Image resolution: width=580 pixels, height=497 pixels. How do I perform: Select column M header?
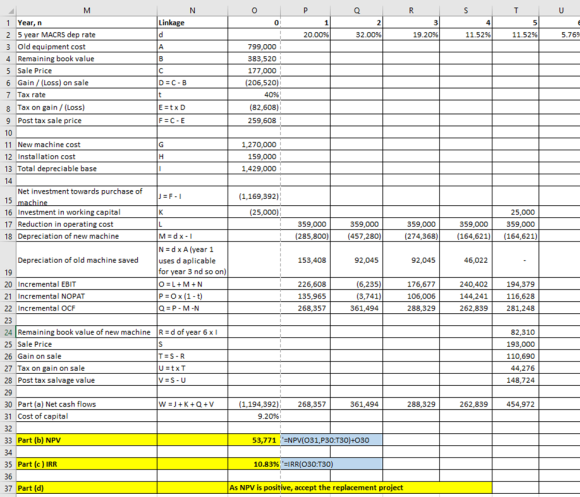pyautogui.click(x=87, y=10)
